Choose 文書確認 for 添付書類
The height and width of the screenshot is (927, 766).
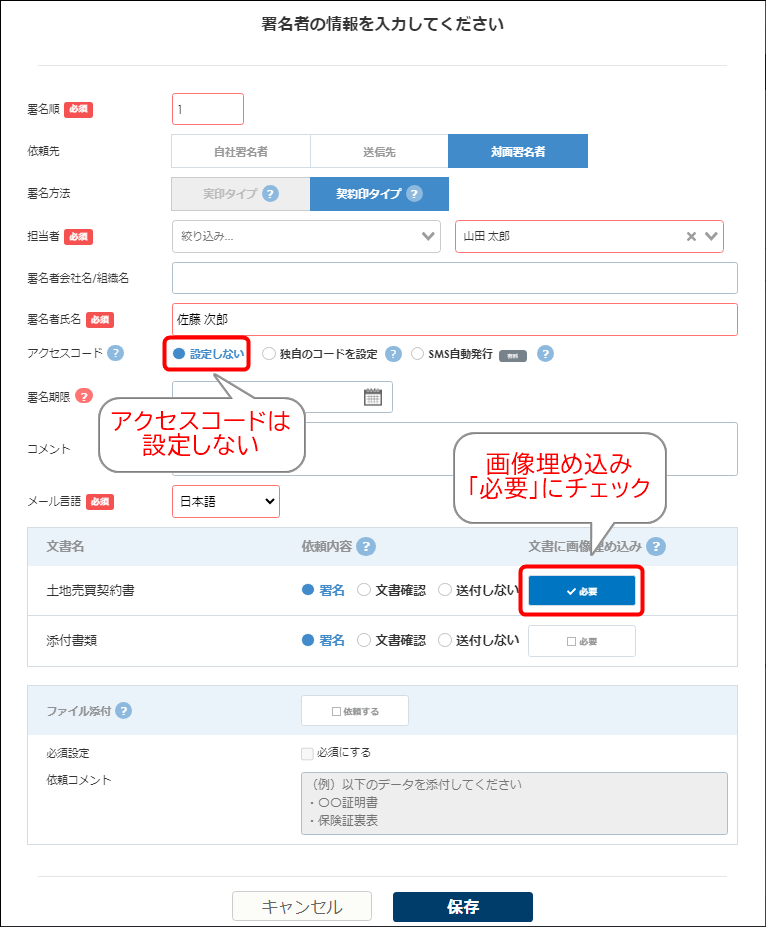click(x=391, y=640)
